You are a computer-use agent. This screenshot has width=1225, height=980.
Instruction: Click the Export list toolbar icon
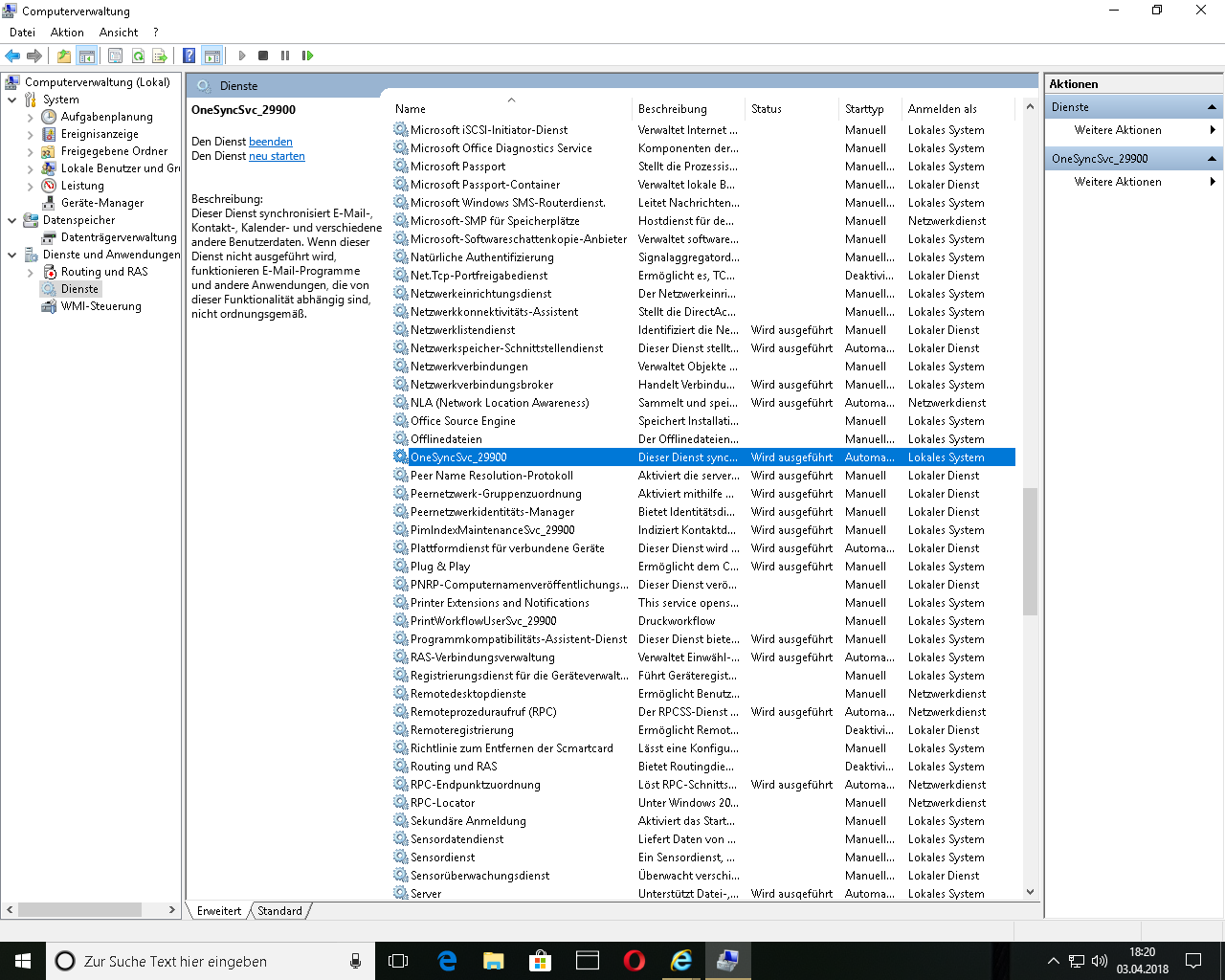coord(160,56)
